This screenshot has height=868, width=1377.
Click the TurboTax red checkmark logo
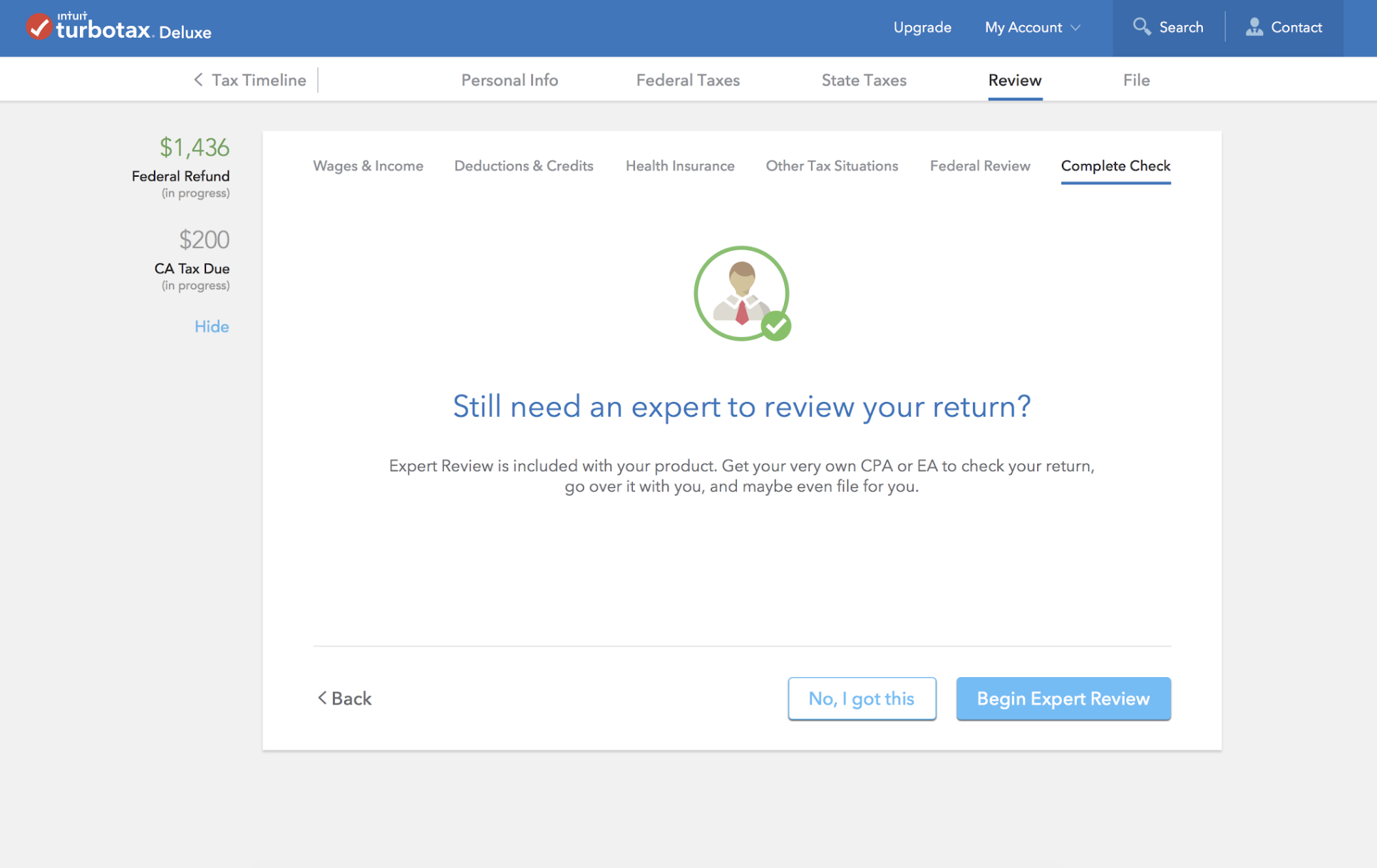coord(38,27)
